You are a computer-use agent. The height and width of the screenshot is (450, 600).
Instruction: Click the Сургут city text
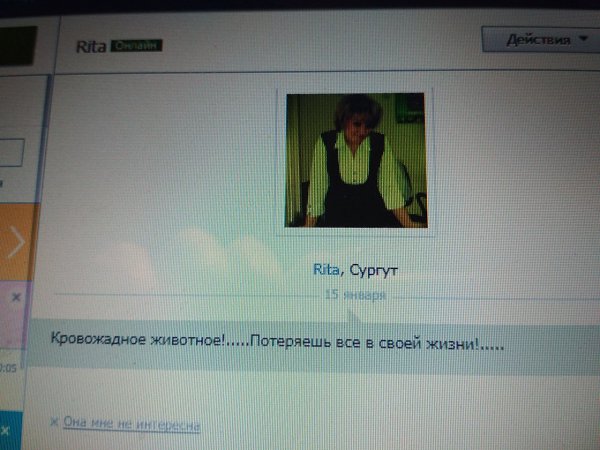pyautogui.click(x=373, y=271)
